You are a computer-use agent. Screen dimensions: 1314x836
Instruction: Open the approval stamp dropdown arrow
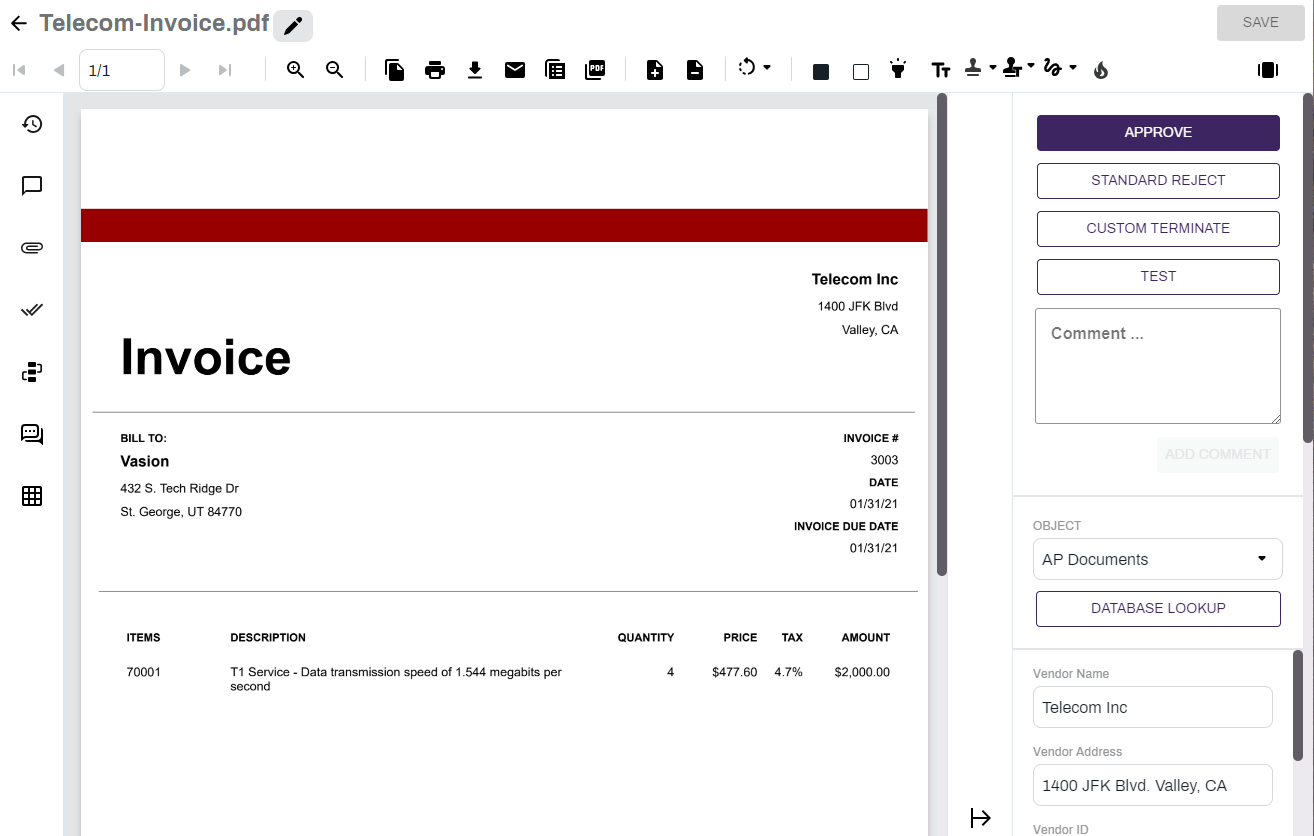[x=1030, y=67]
